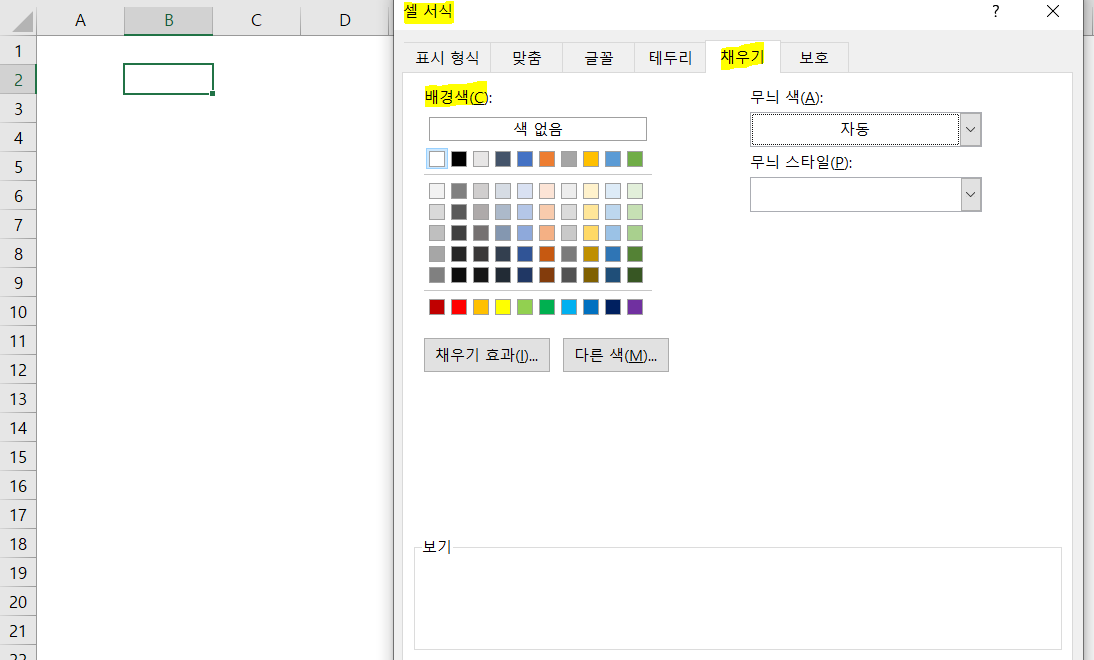1094x660 pixels.
Task: Click the 색 없음 button
Action: coord(538,129)
